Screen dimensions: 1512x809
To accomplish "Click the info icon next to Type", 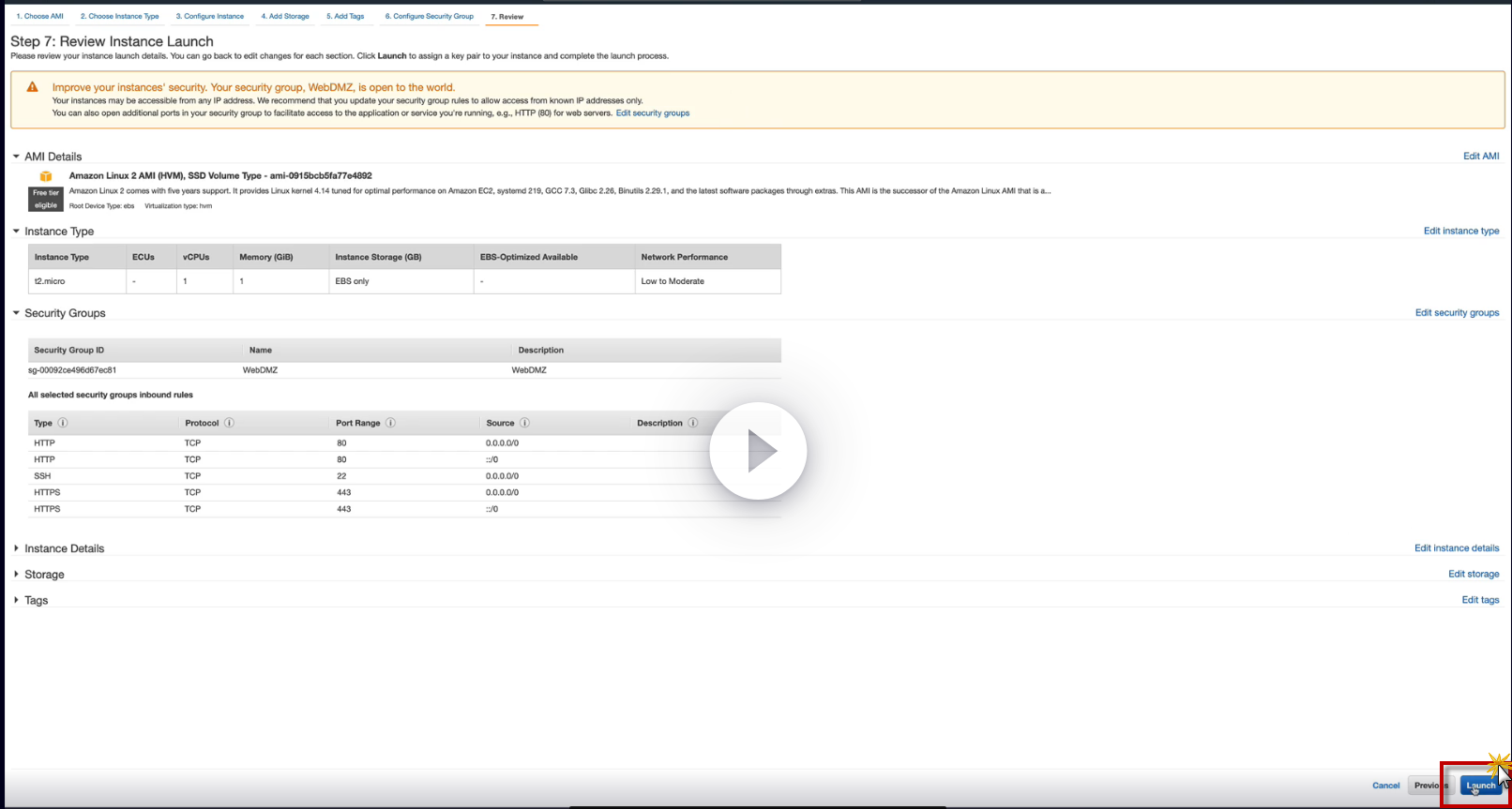I will pos(63,423).
